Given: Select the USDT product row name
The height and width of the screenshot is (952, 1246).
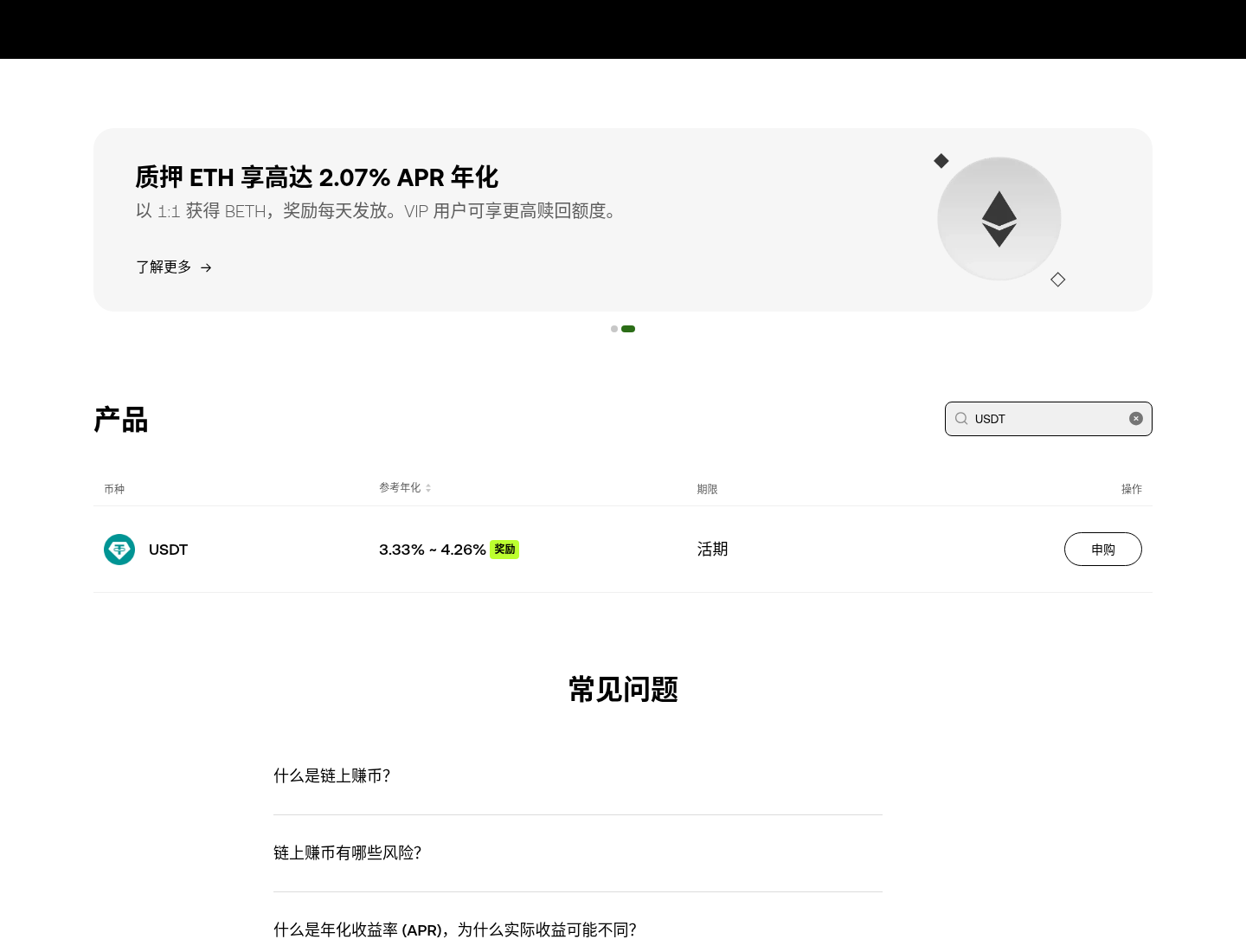Looking at the screenshot, I should tap(168, 550).
